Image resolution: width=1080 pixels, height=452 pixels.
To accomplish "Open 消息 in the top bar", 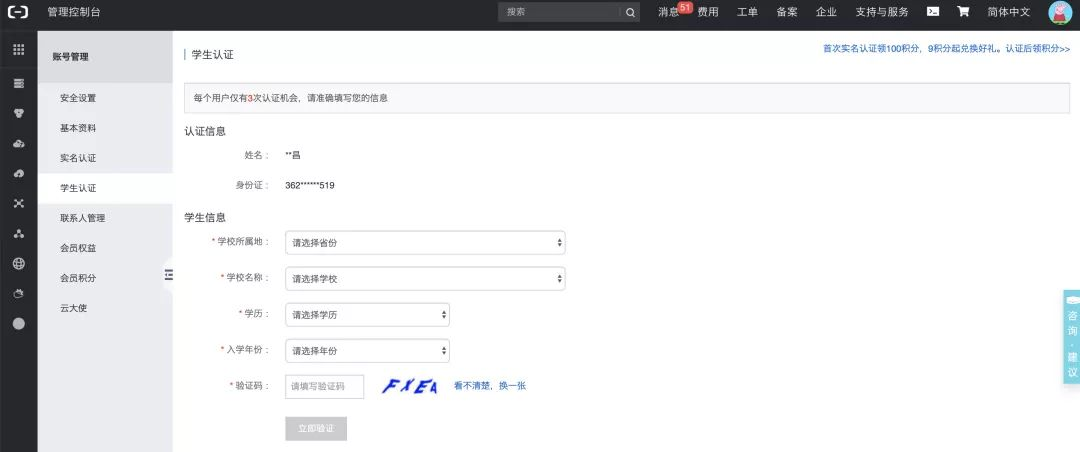I will [x=668, y=12].
